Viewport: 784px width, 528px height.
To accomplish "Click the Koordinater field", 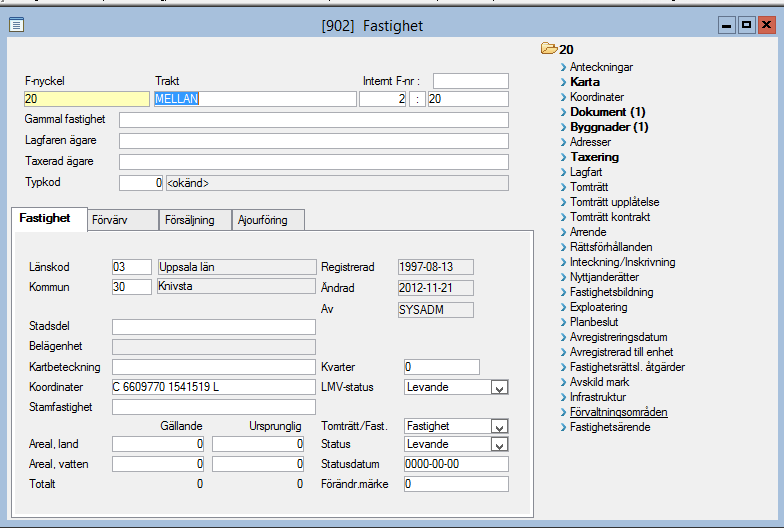I will tap(214, 387).
